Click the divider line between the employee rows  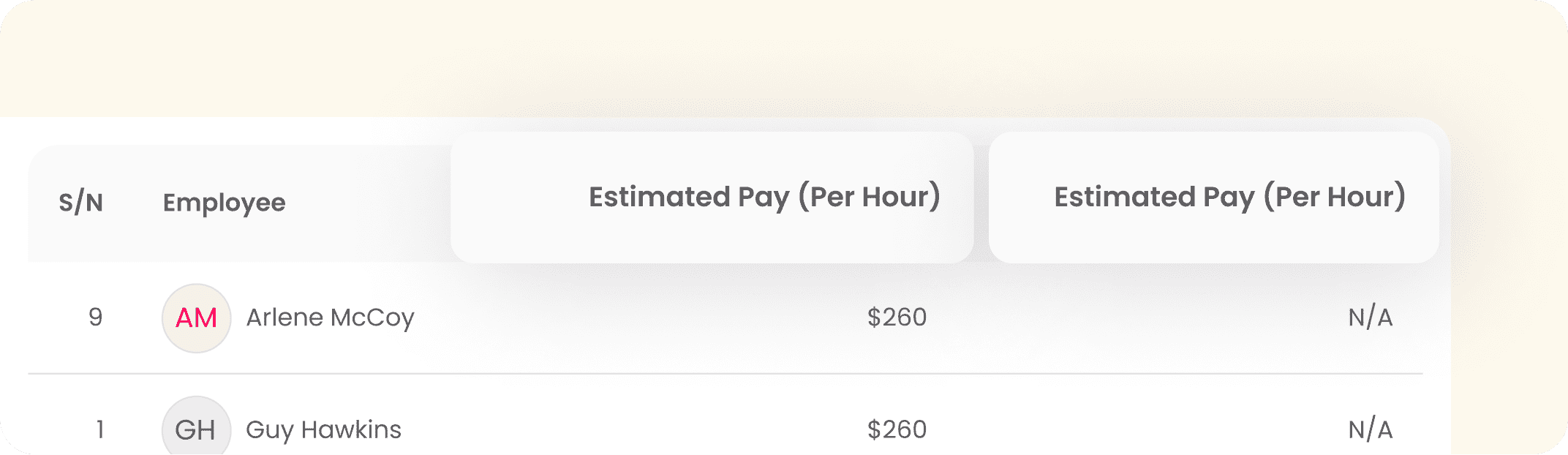[724, 374]
